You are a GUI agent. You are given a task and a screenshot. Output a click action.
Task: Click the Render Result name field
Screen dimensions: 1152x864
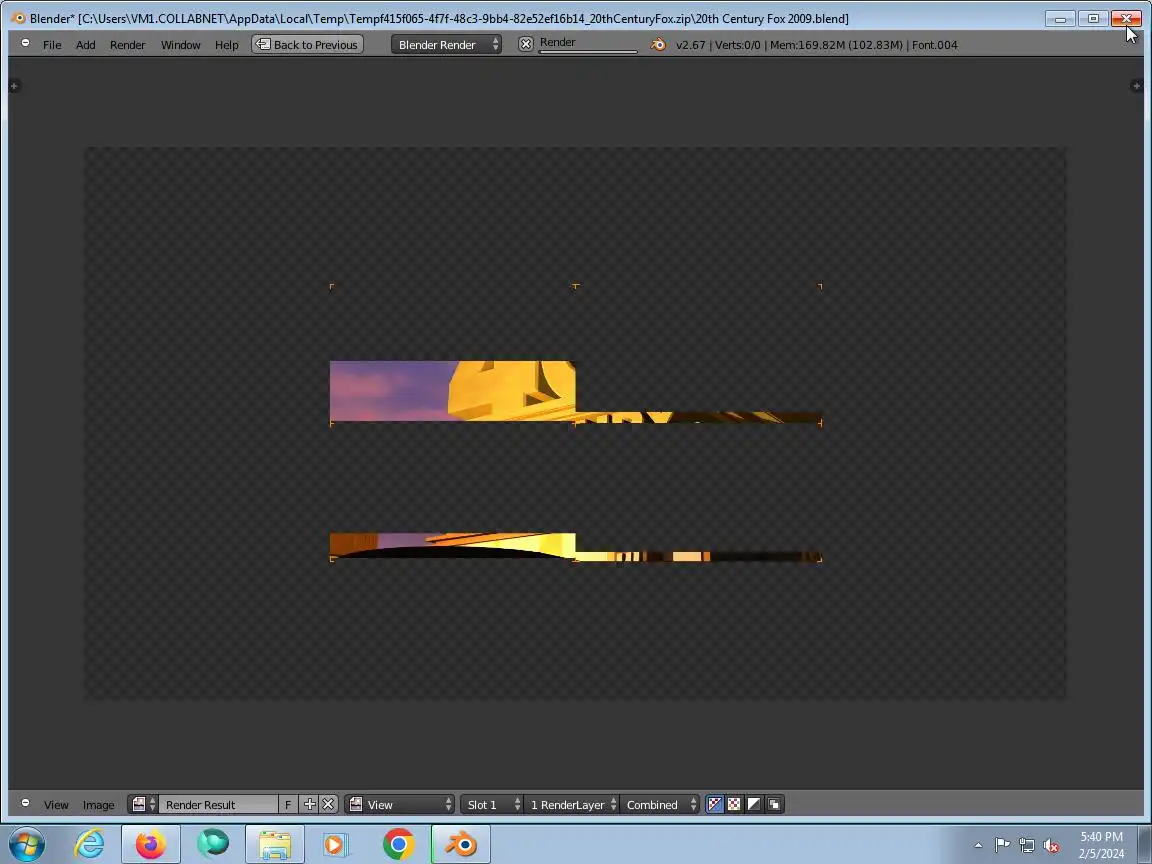pyautogui.click(x=217, y=804)
